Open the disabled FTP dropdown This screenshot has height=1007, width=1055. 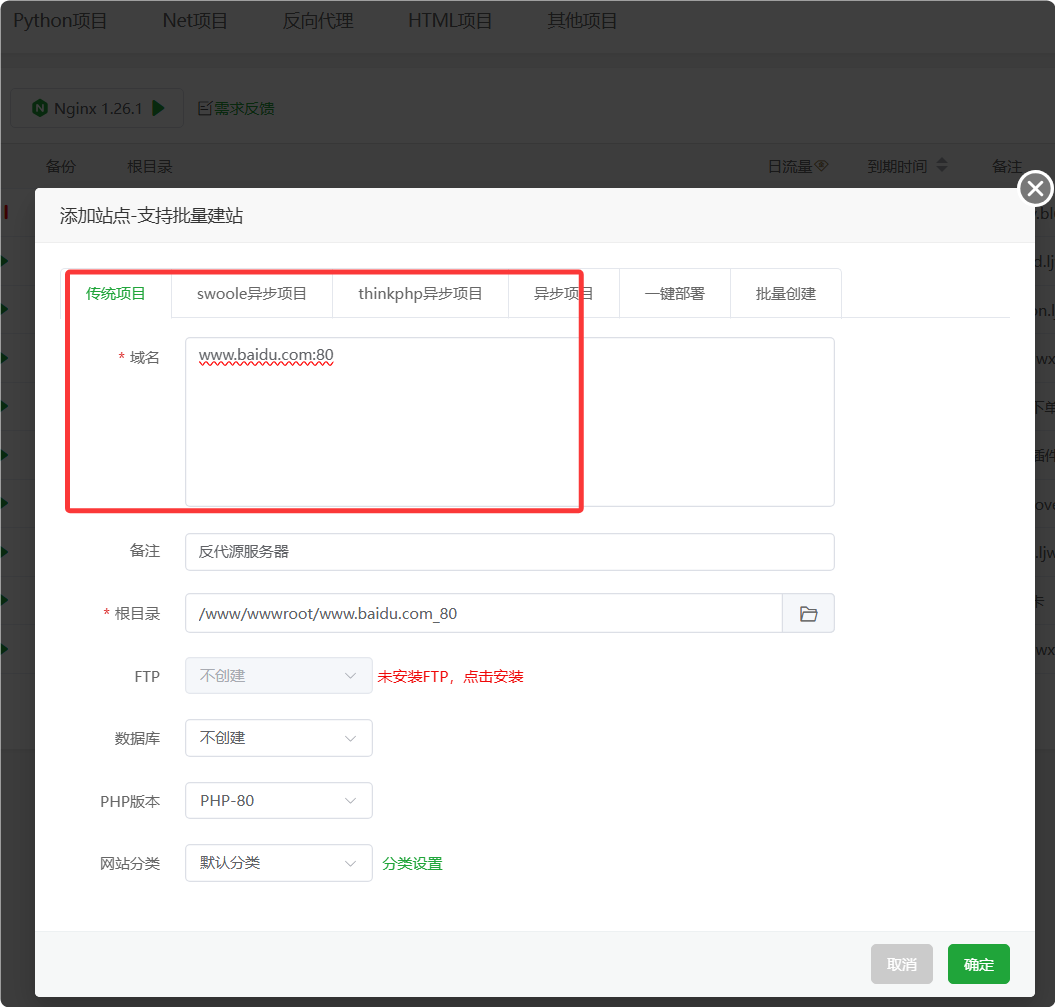tap(278, 676)
